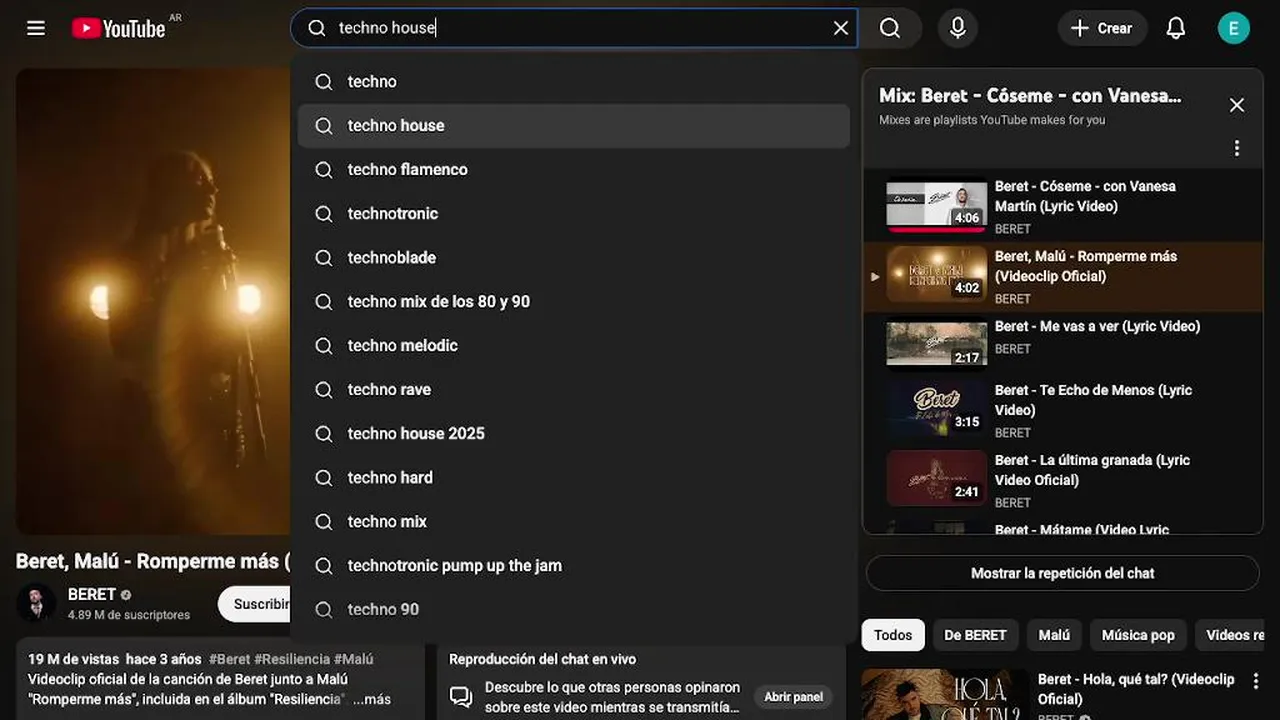Image resolution: width=1280 pixels, height=720 pixels.
Task: Clear the search box text
Action: [x=841, y=28]
